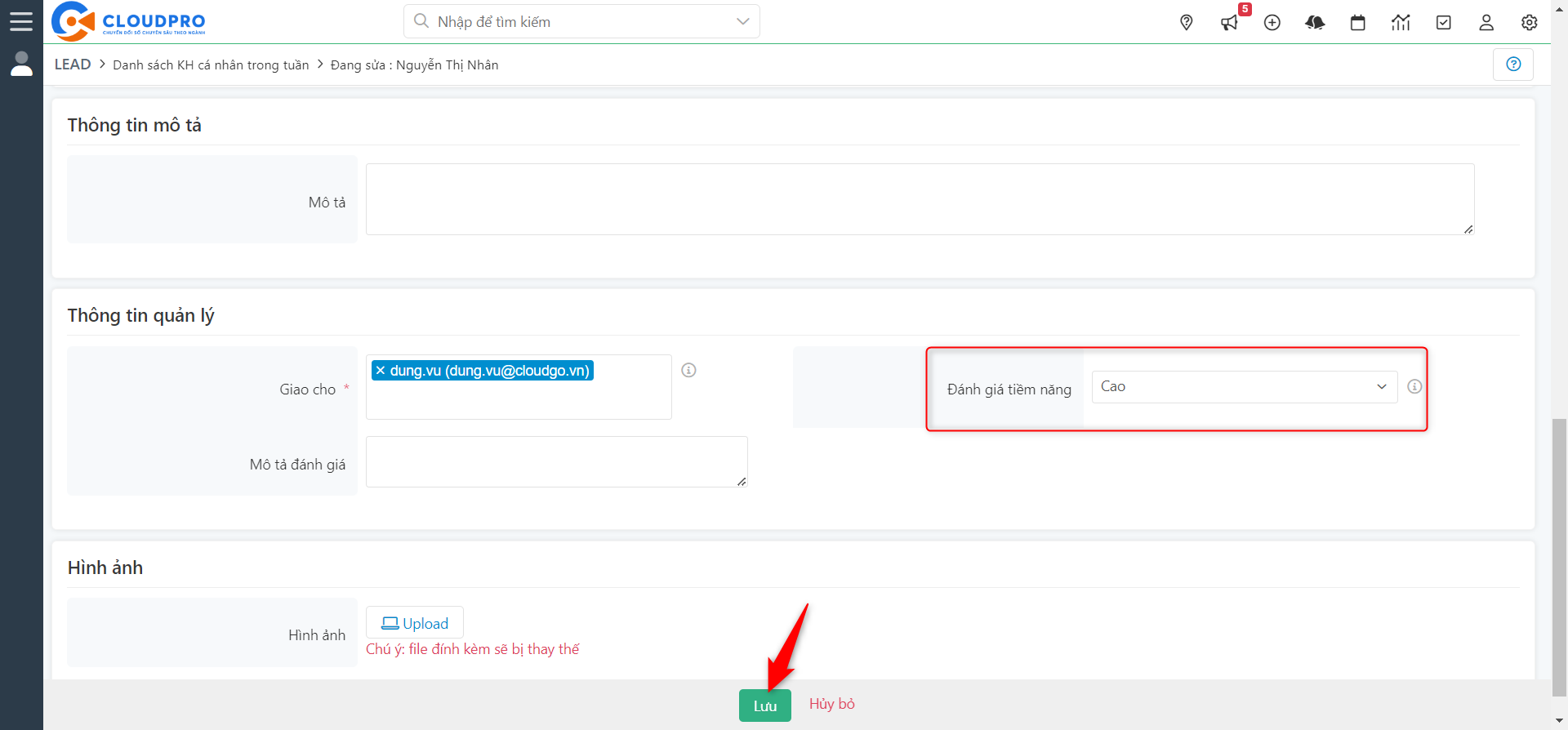Click the help question mark button

point(1513,64)
